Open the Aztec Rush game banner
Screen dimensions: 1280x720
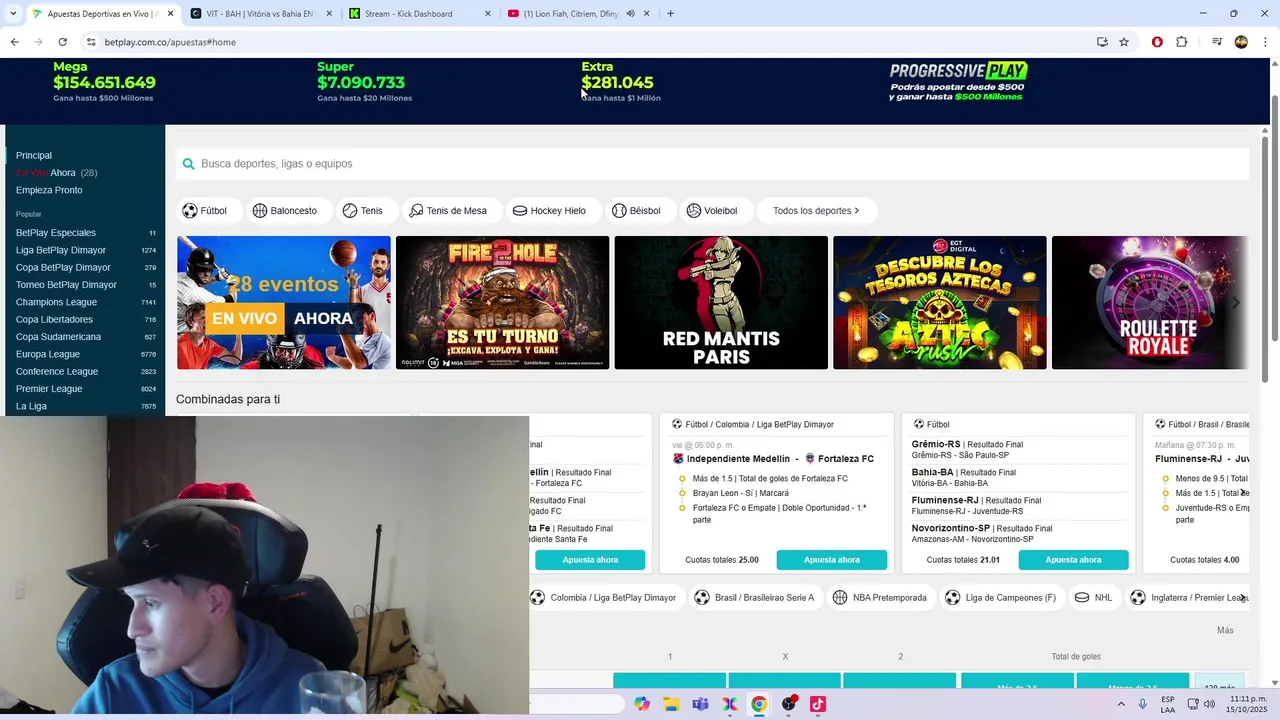pos(940,303)
